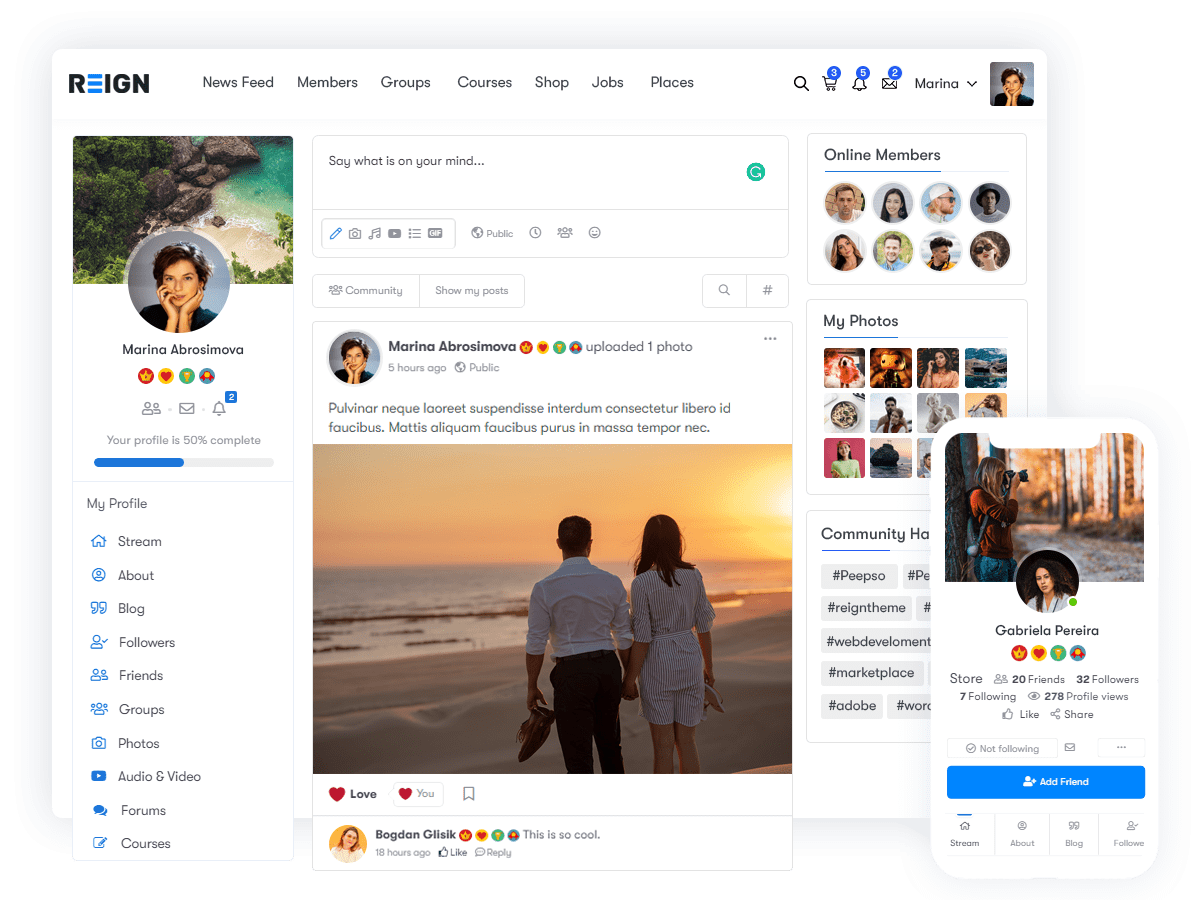Select the pencil status post type
Image resolution: width=1200 pixels, height=900 pixels.
click(336, 233)
